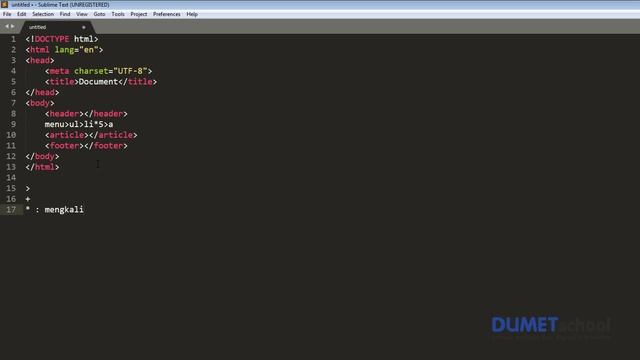Click the title Document line
640x360 pixels.
click(101, 82)
